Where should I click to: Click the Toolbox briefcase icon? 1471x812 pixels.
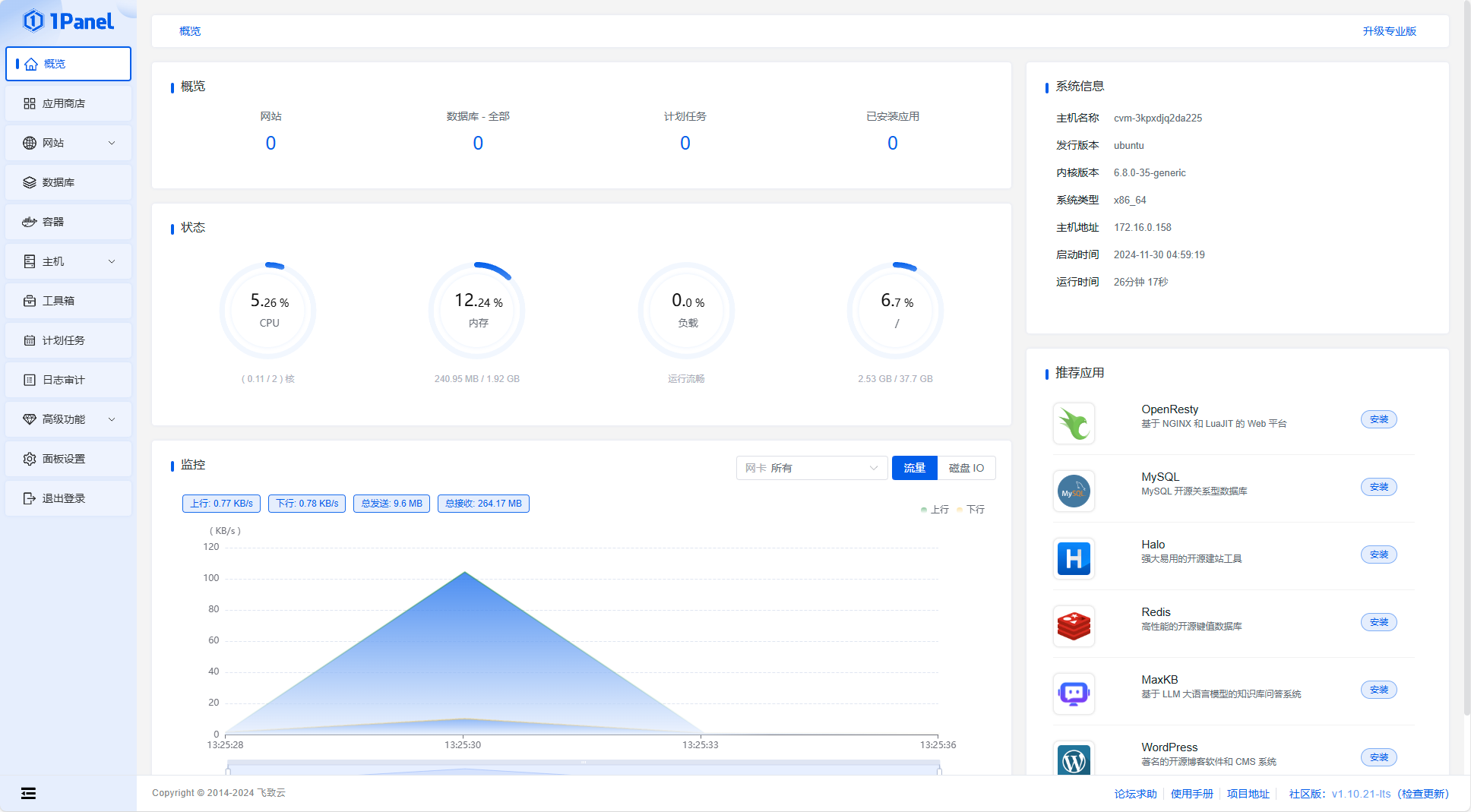tap(30, 301)
